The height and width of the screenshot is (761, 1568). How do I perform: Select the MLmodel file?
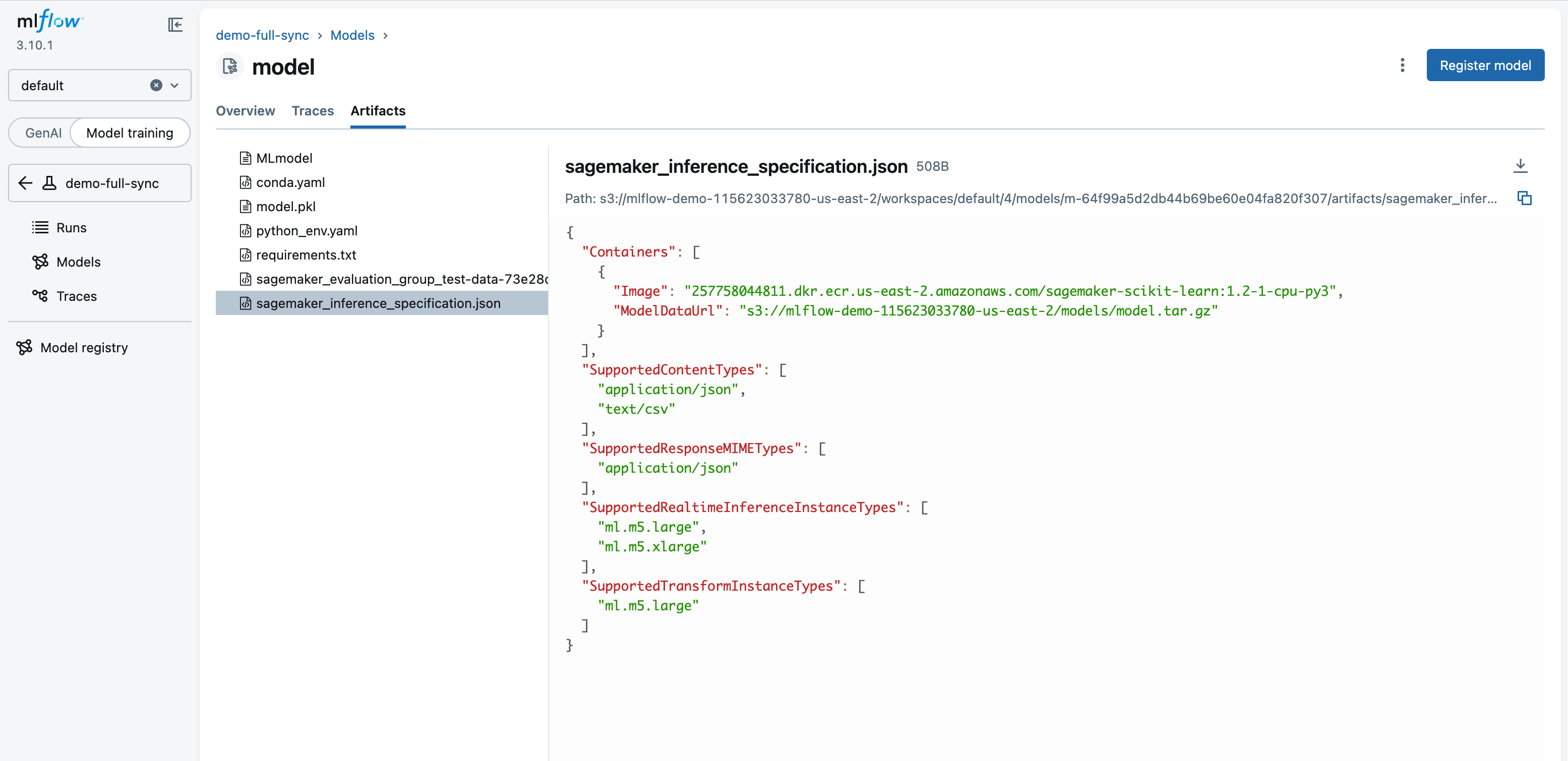pos(382,158)
